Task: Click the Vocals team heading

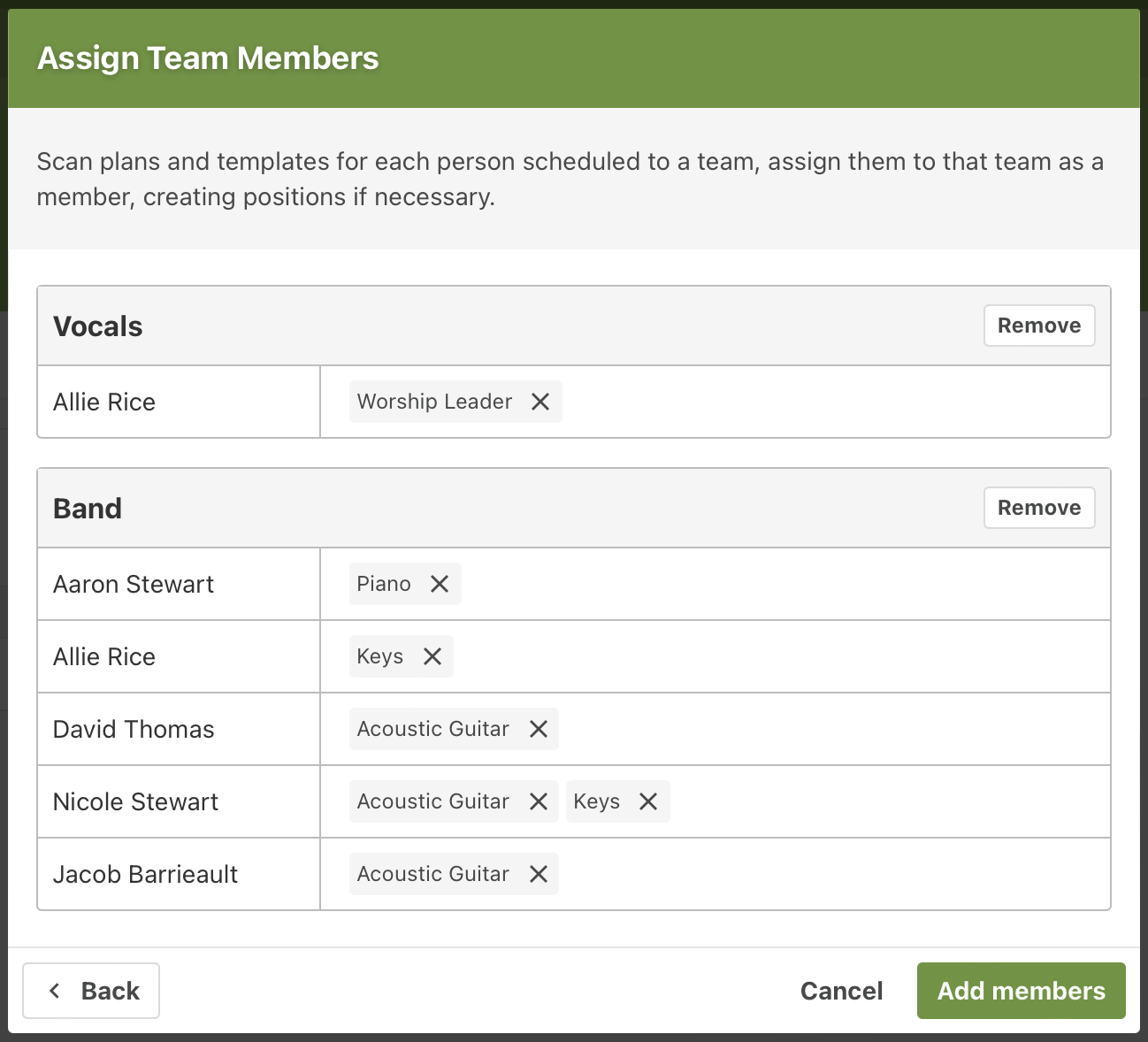Action: [98, 326]
